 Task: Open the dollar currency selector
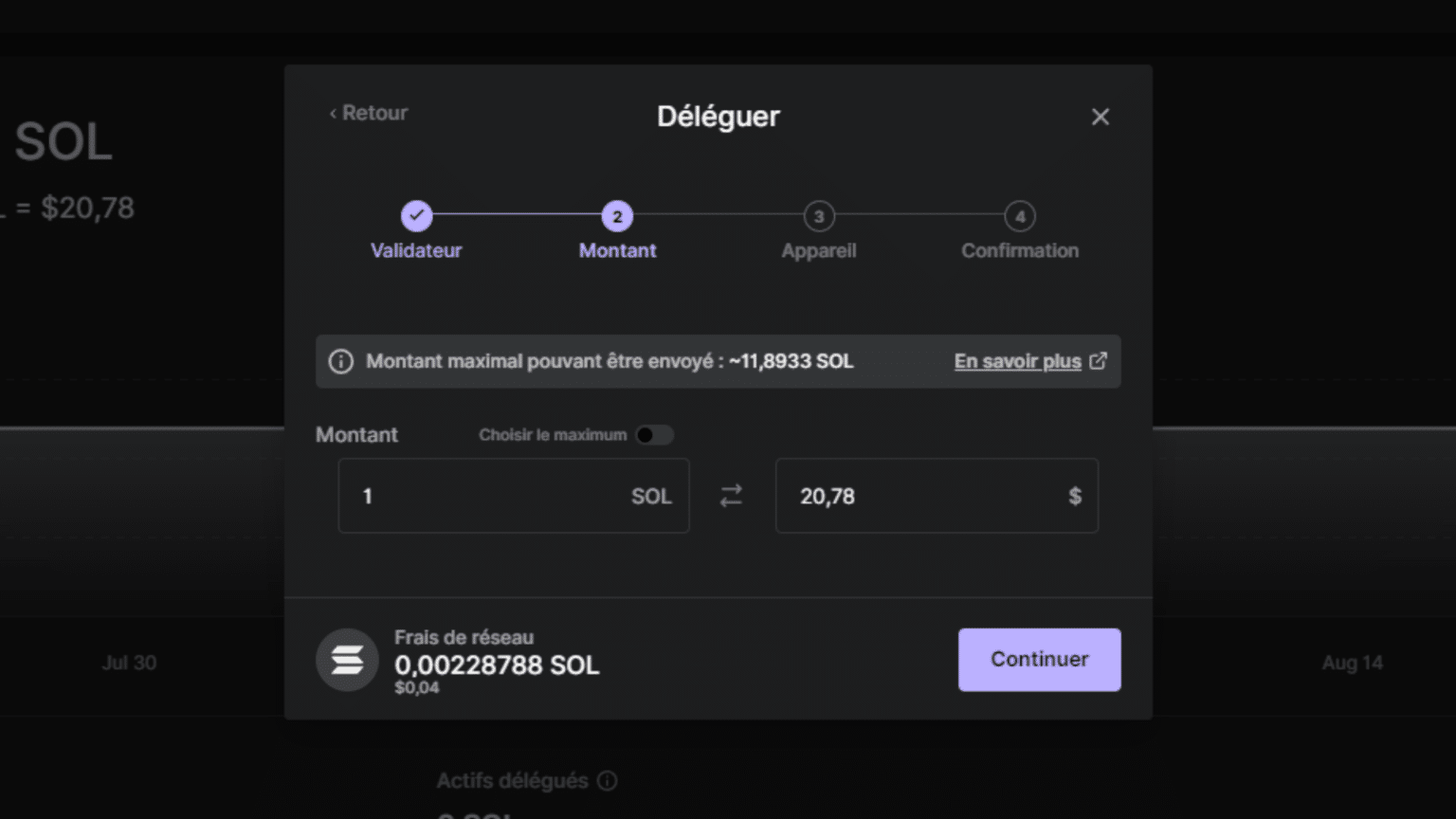[x=1075, y=496]
